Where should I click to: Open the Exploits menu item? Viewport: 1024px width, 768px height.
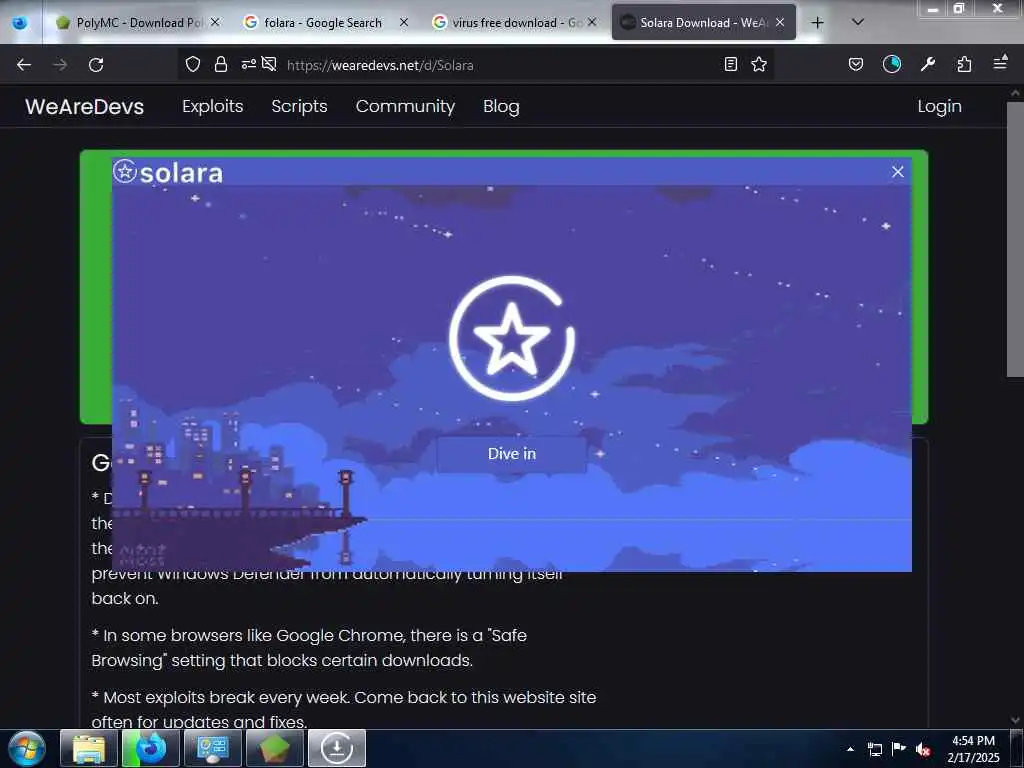(212, 106)
